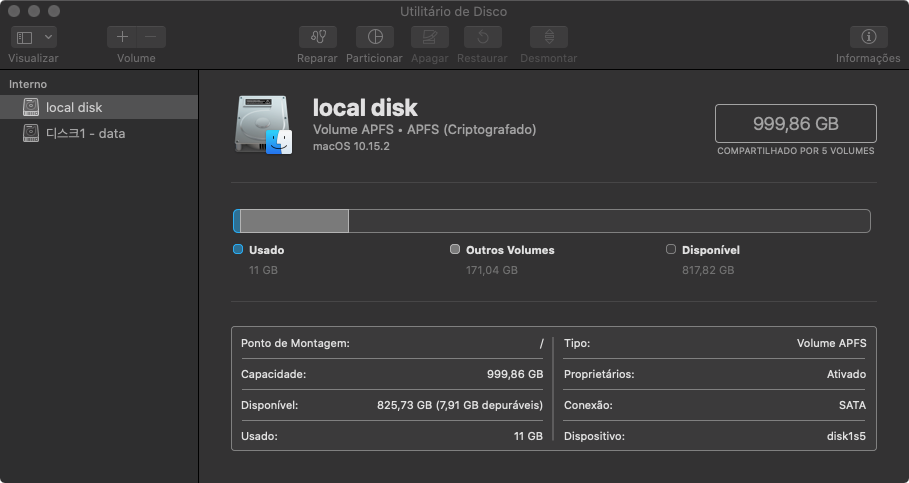Click the Particionar pie chart icon

375,37
